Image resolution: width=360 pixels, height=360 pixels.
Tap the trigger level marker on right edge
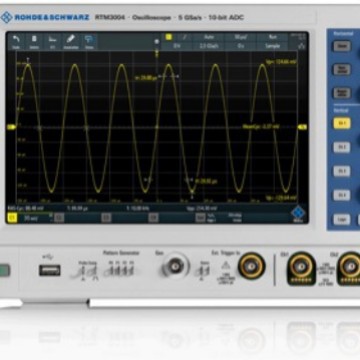tap(302, 127)
